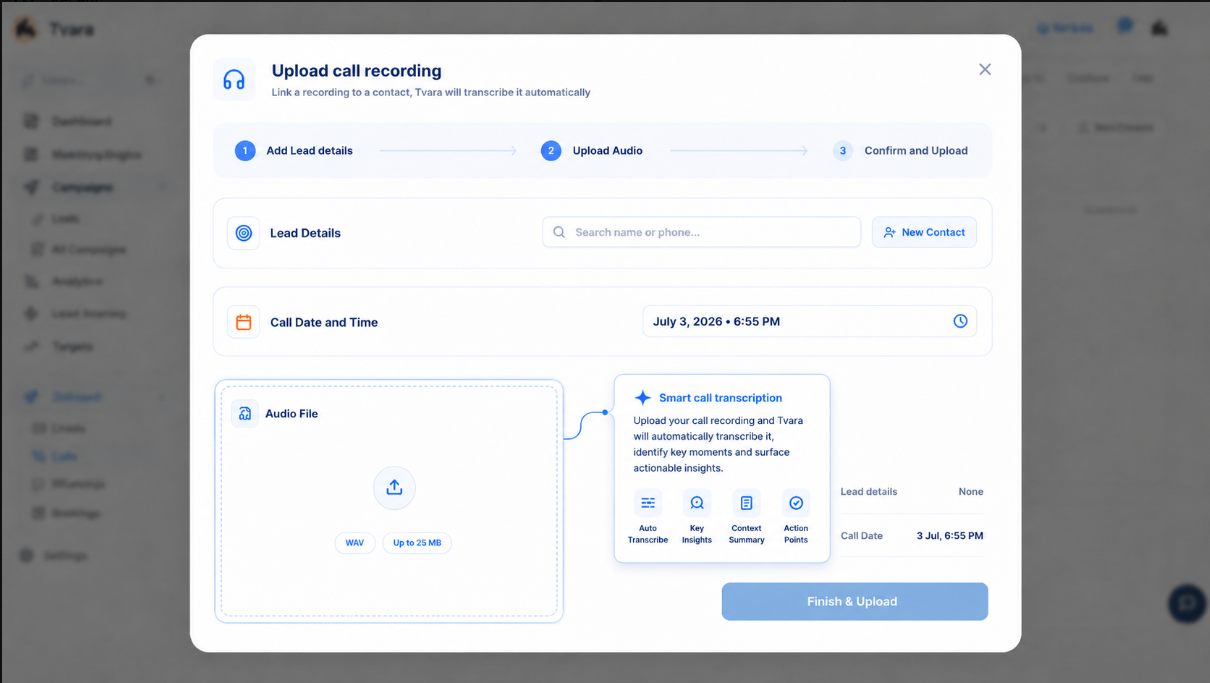This screenshot has width=1210, height=683.
Task: Click the None value for Lead details
Action: [970, 492]
